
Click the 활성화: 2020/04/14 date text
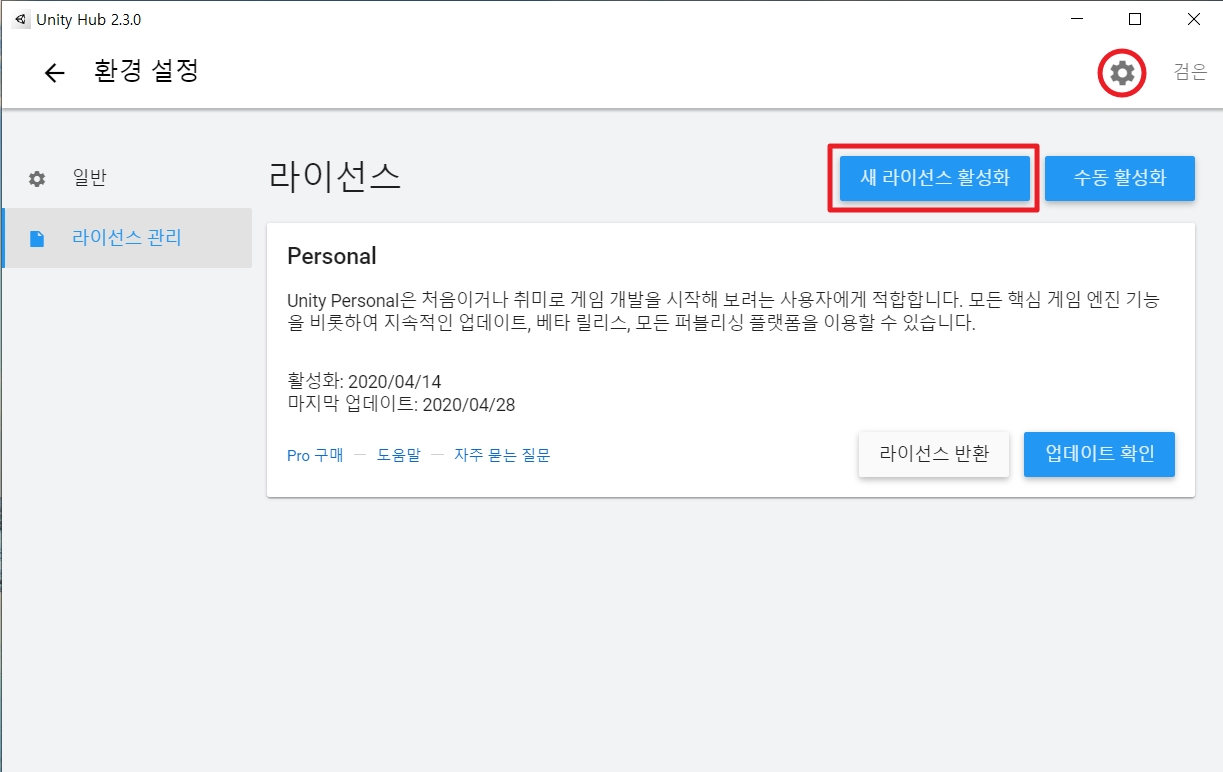(364, 382)
